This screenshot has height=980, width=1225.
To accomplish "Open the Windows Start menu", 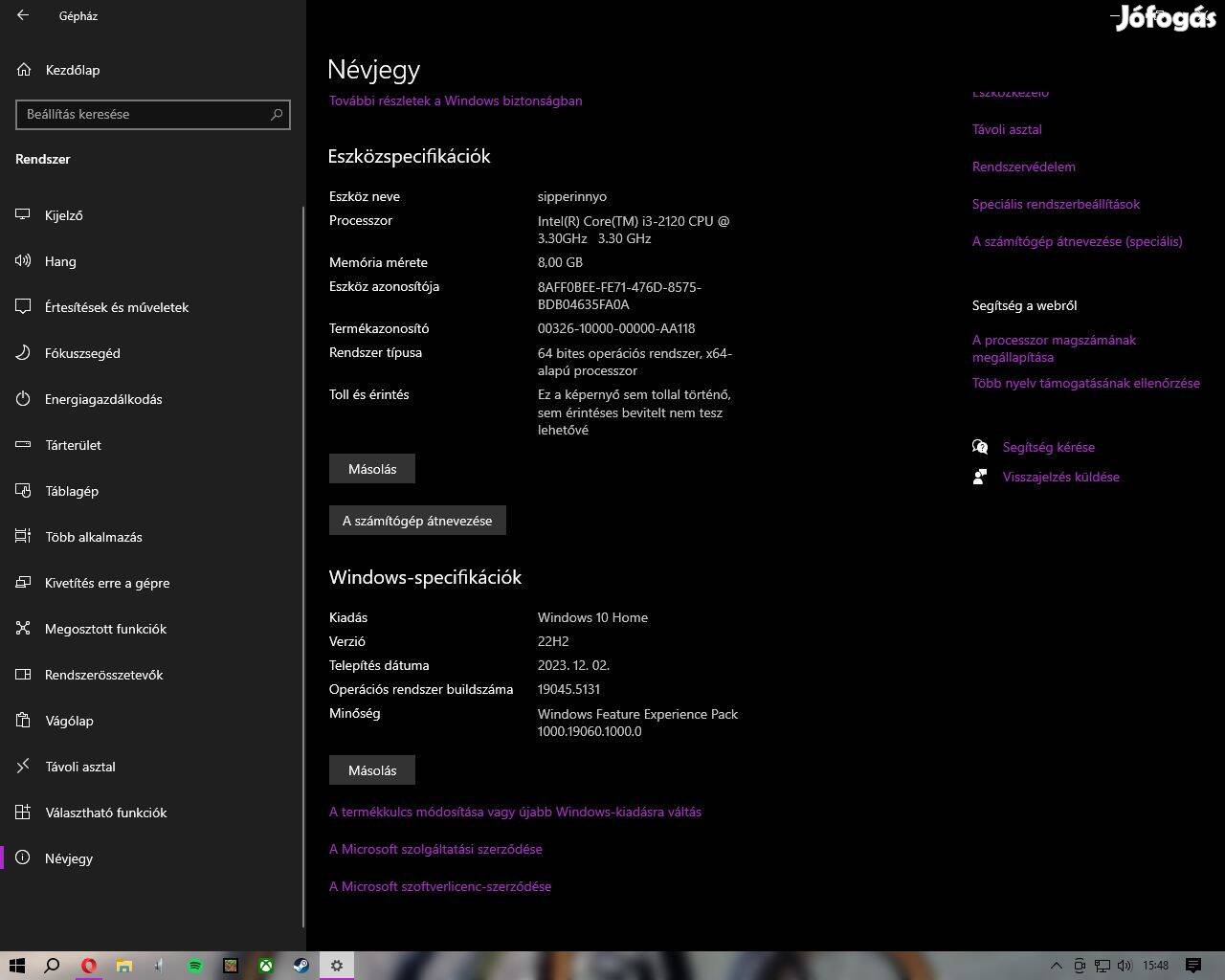I will [x=16, y=966].
